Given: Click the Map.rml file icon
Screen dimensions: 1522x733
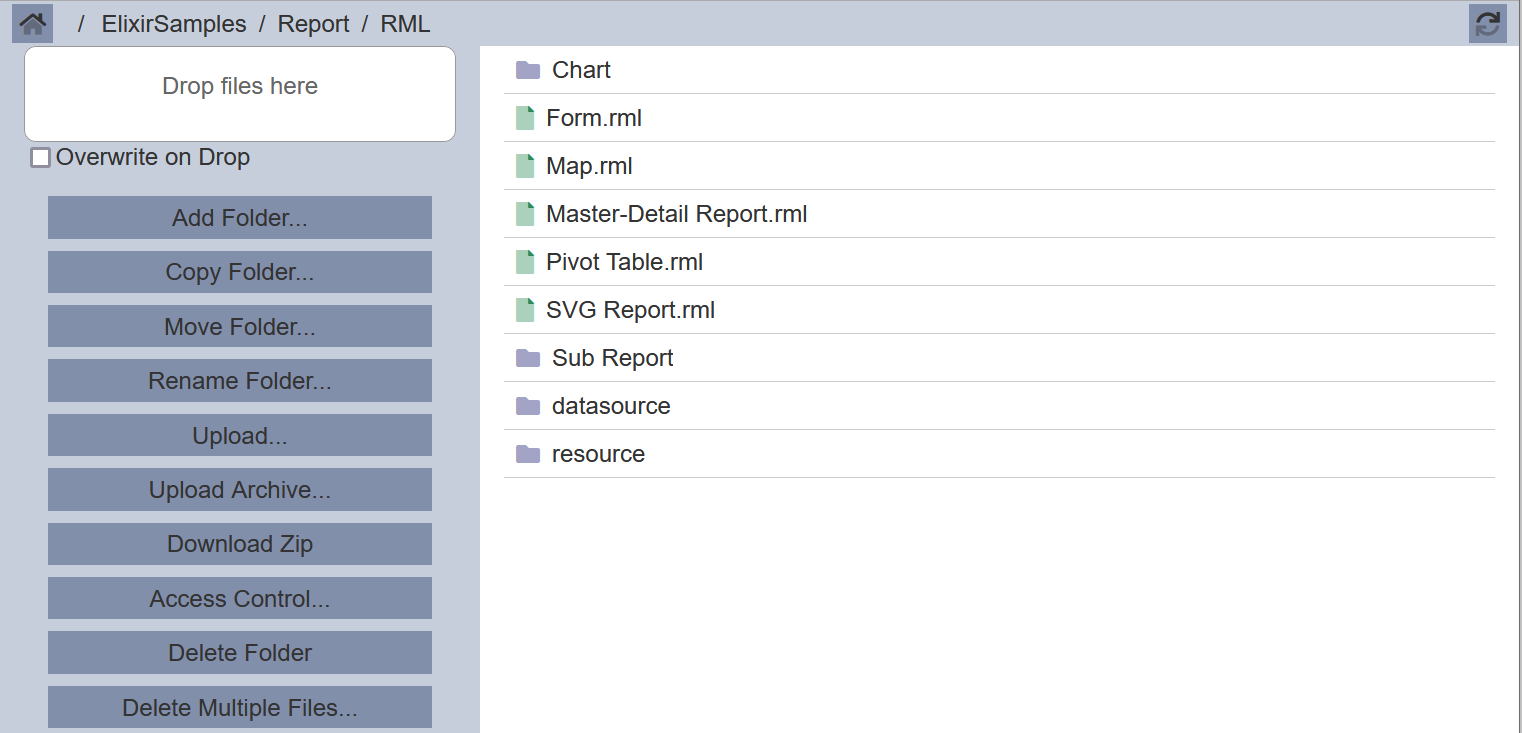Looking at the screenshot, I should coord(525,166).
